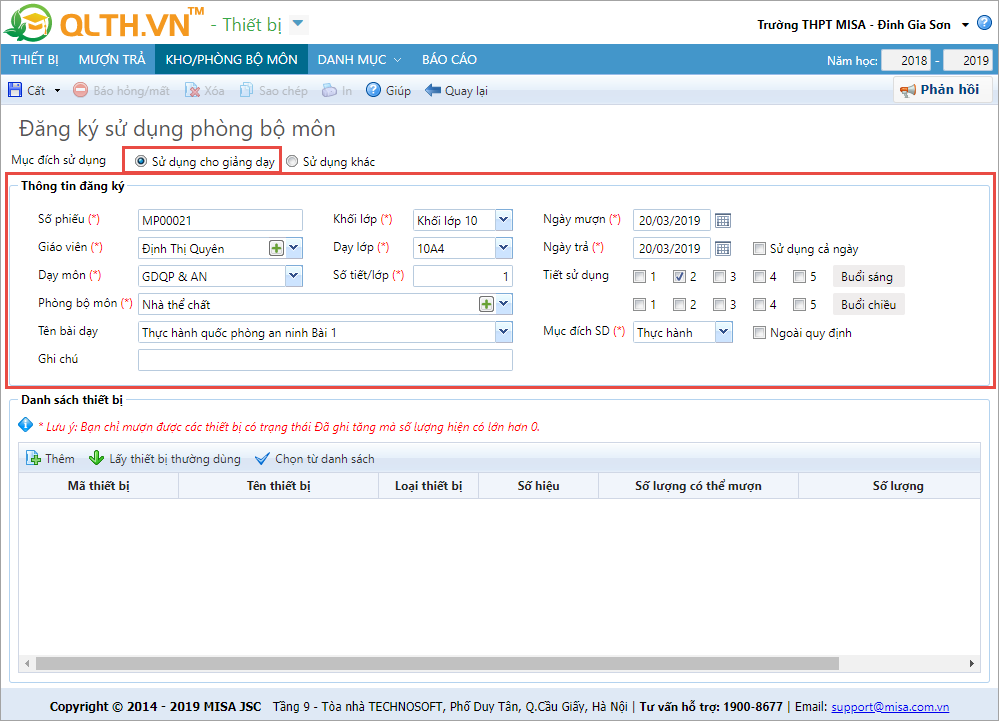
Task: Tick afternoon period 1 checkbox
Action: [639, 304]
